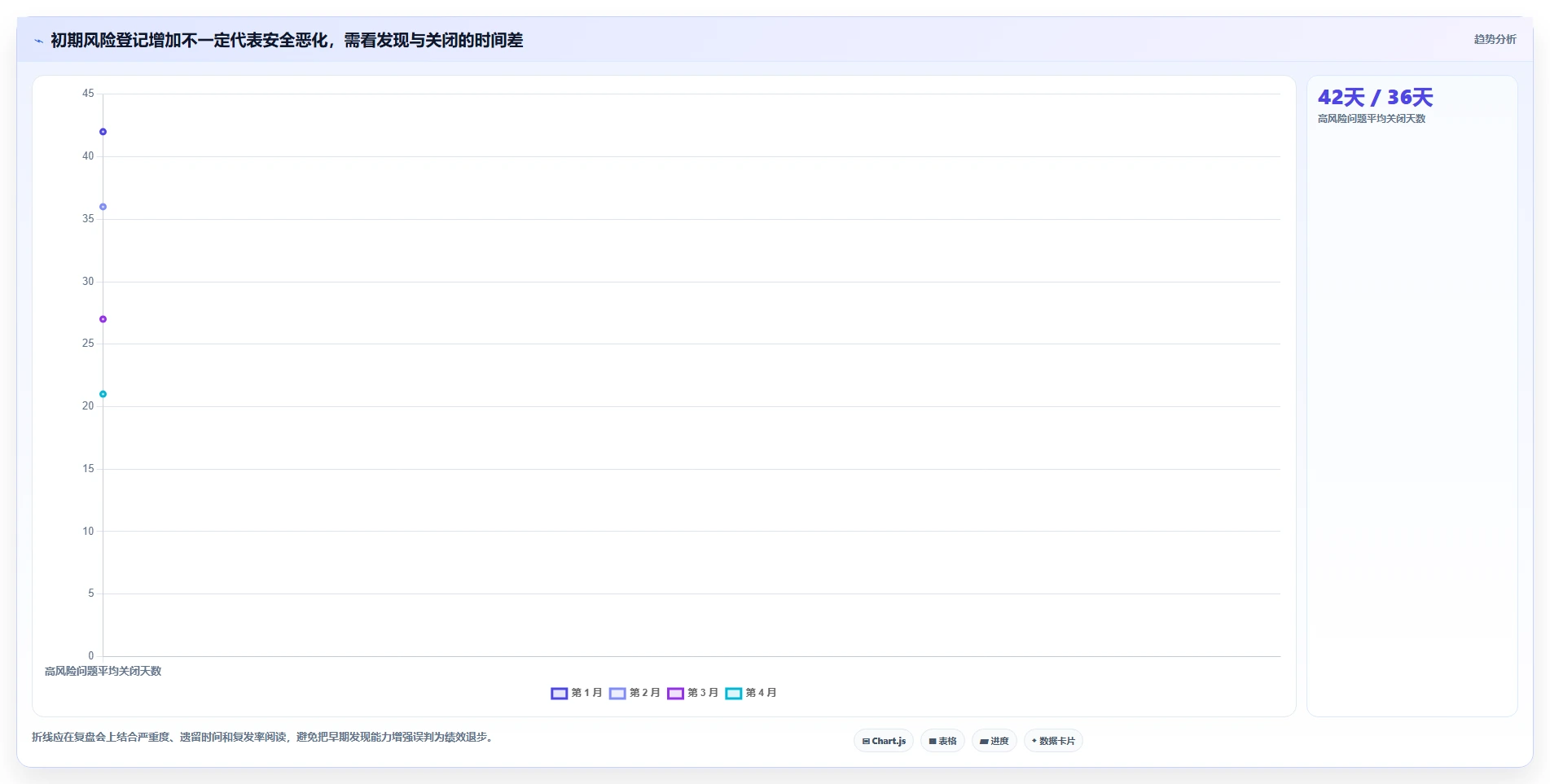Click the 第 1 月 data point at 42
Image resolution: width=1550 pixels, height=784 pixels.
point(103,132)
